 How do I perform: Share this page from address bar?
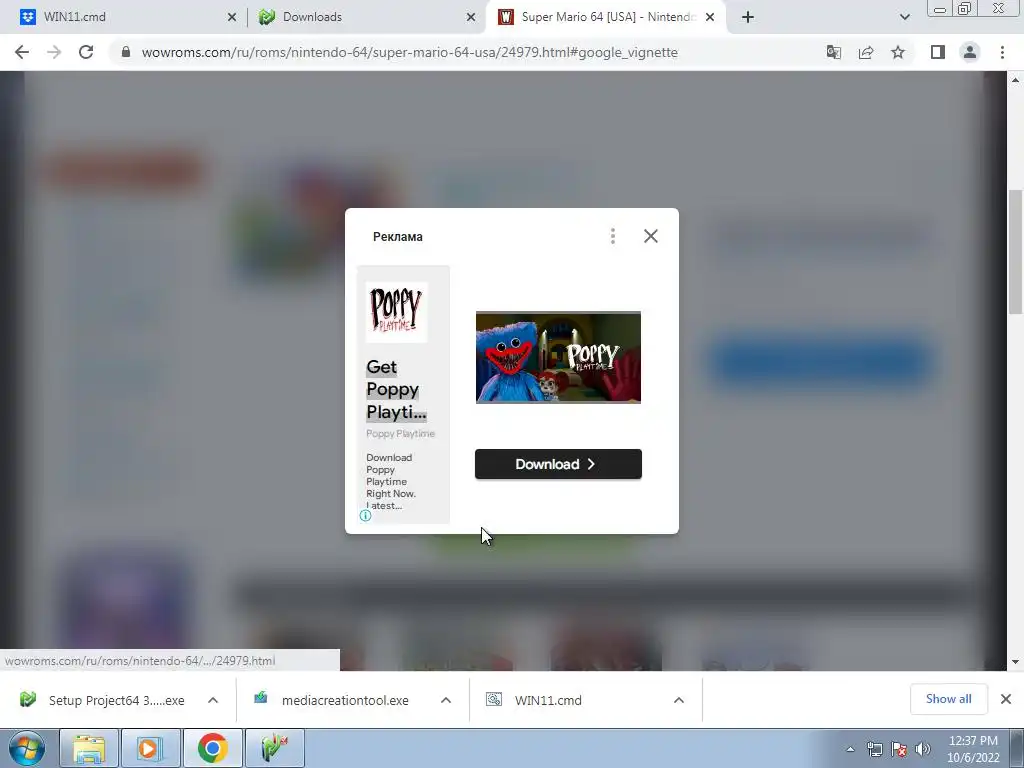(x=866, y=52)
